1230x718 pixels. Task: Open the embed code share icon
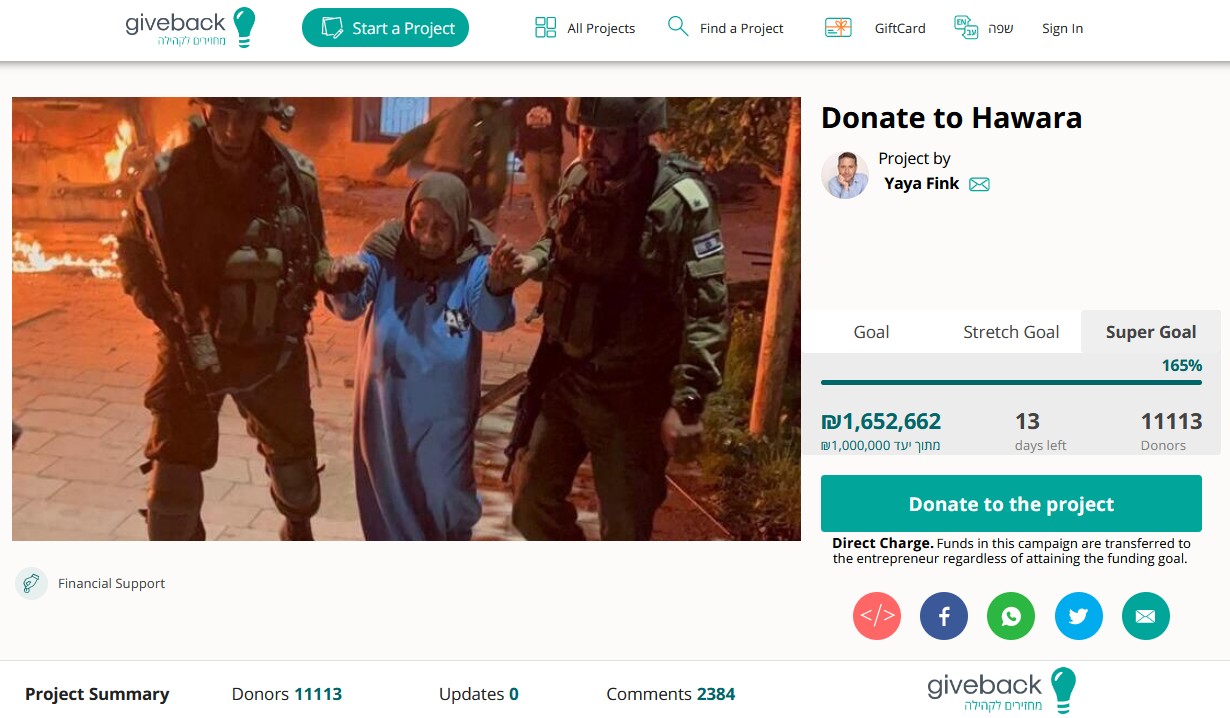tap(877, 616)
